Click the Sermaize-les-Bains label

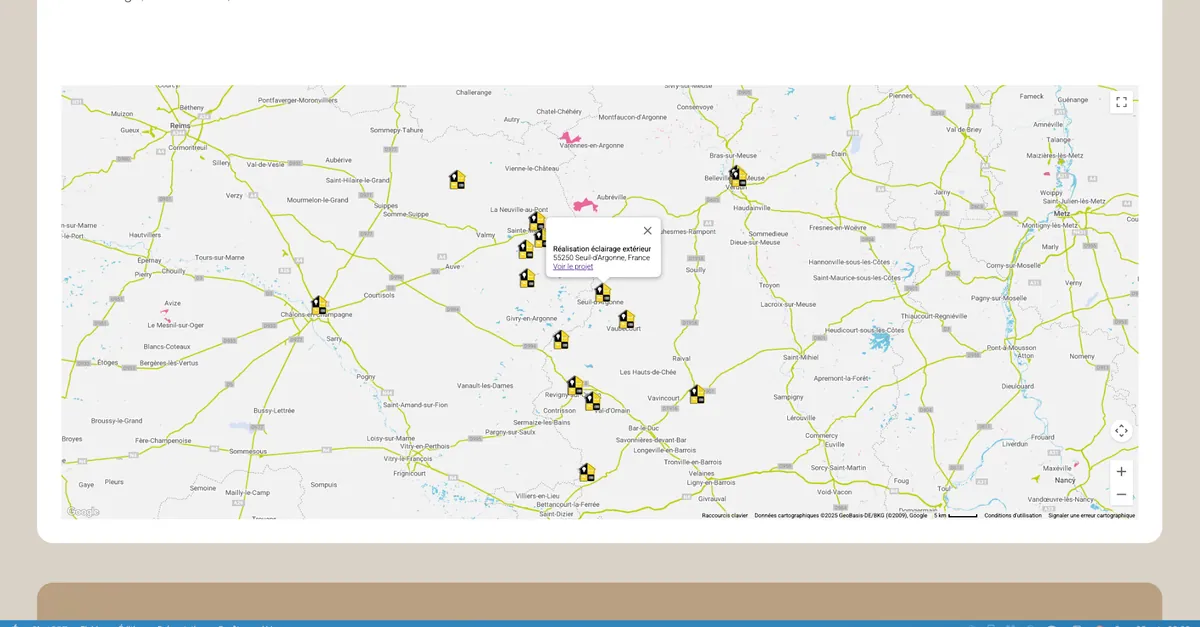(x=541, y=422)
